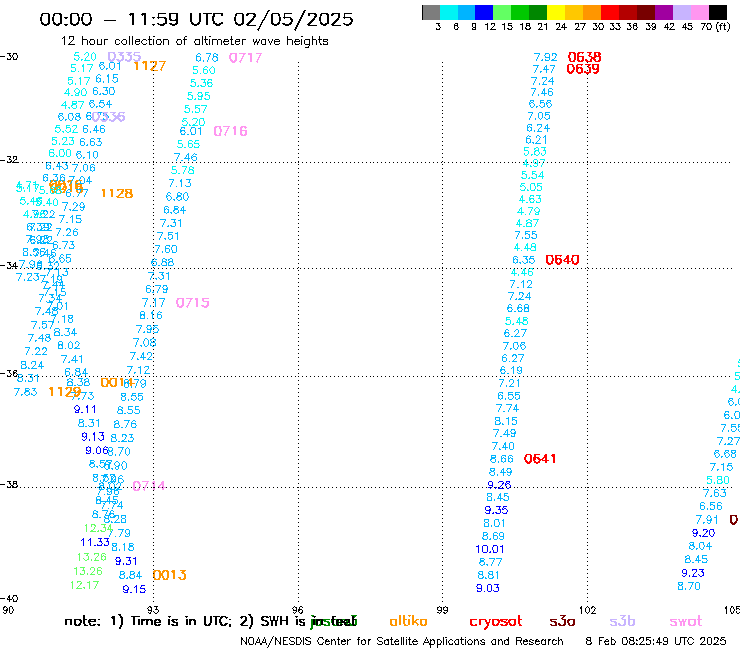Click the purple legend swatch before 42
The image size is (740, 650).
coord(664,12)
